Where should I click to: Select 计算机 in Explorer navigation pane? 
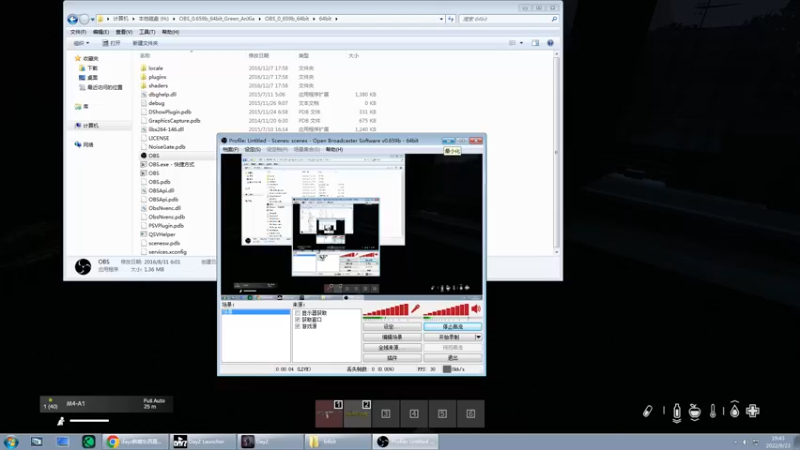pos(90,126)
